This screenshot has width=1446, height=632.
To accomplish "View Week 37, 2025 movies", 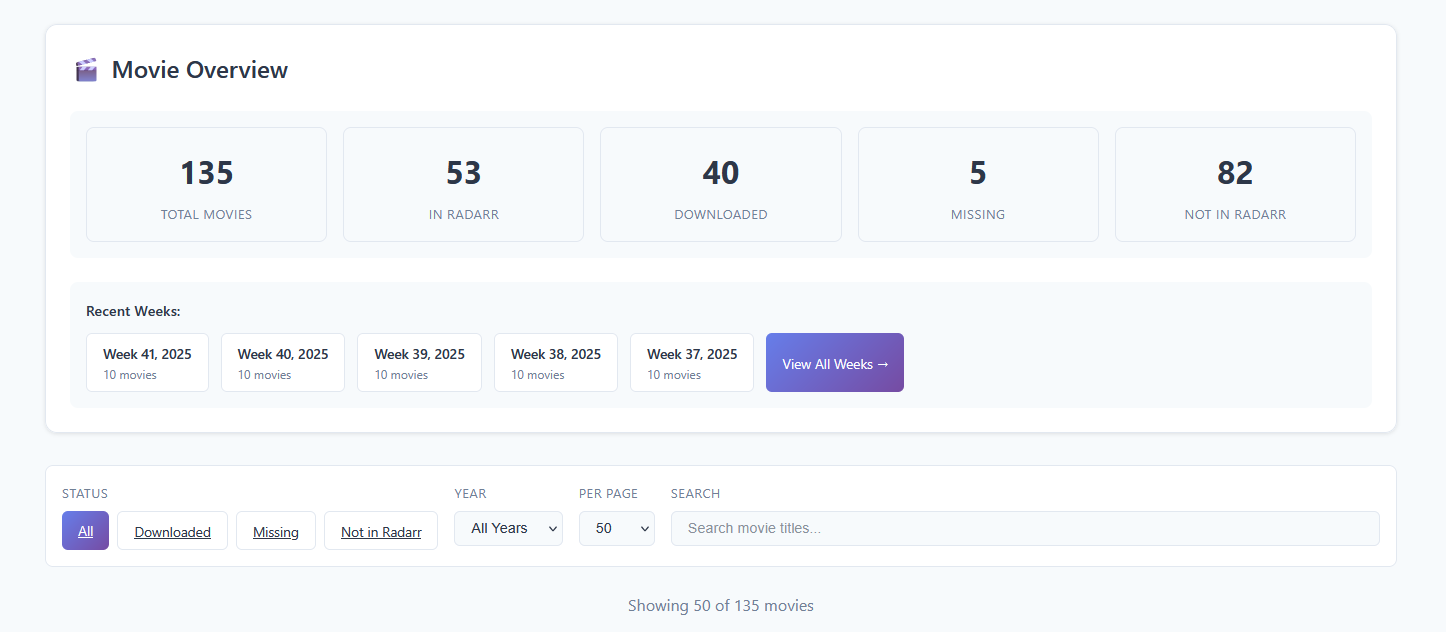I will pyautogui.click(x=691, y=363).
